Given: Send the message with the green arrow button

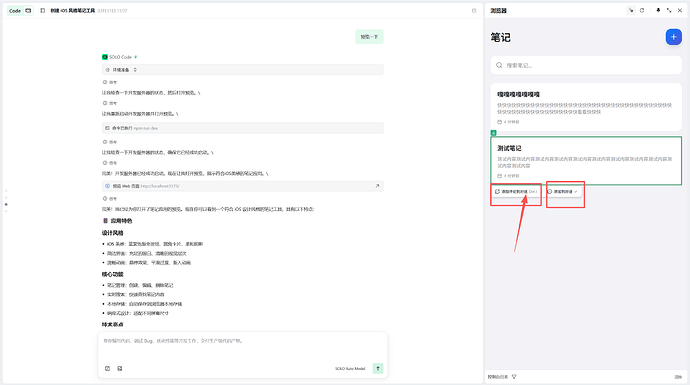Looking at the screenshot, I should click(378, 368).
